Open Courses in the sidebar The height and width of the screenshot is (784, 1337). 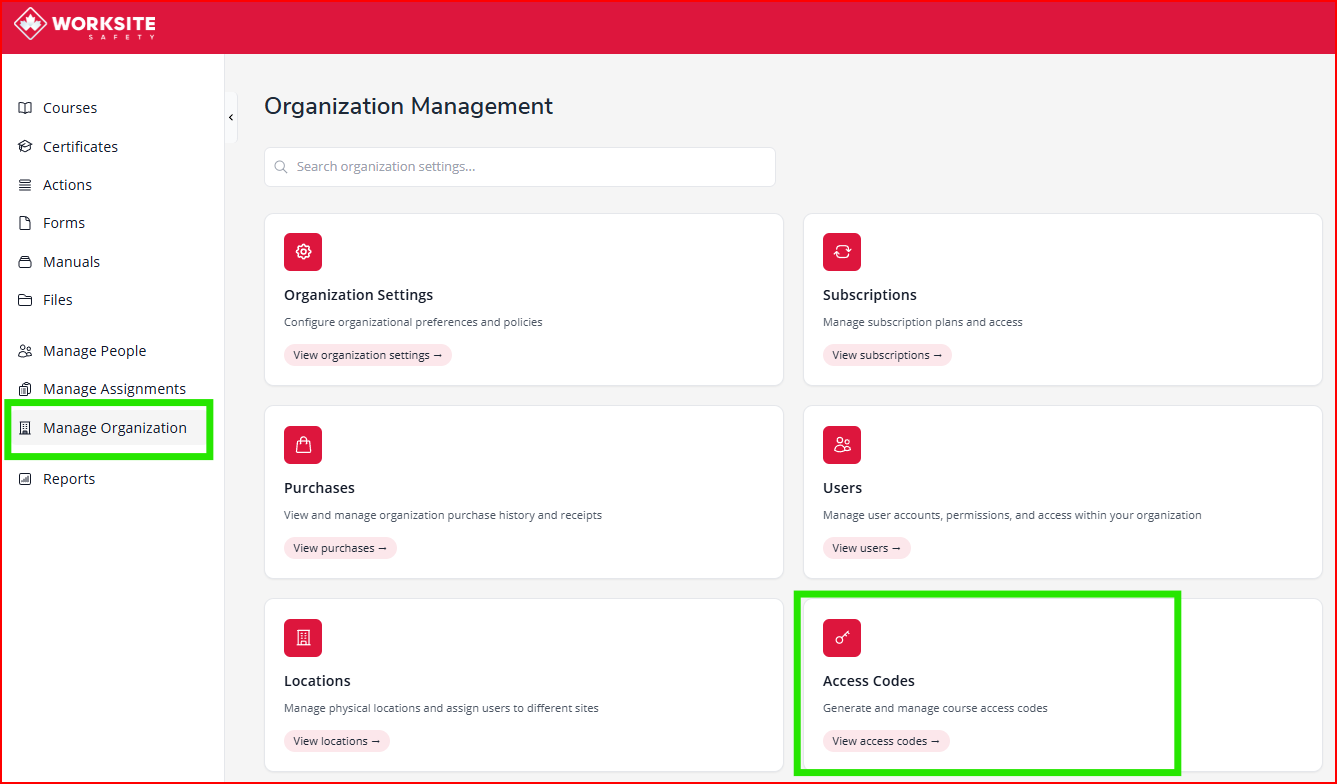[70, 108]
